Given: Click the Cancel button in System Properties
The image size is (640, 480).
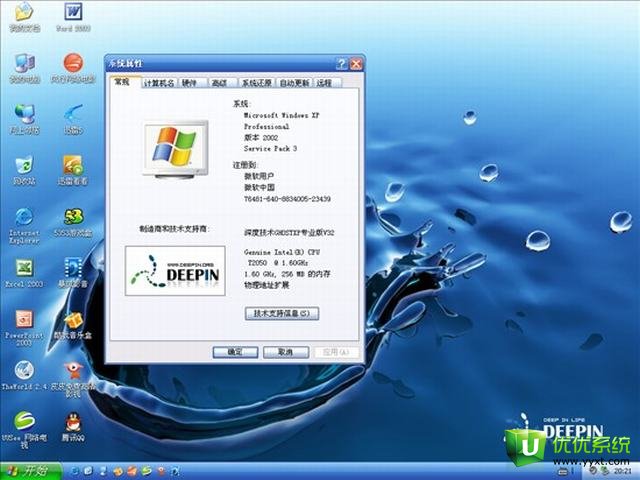Looking at the screenshot, I should point(286,352).
